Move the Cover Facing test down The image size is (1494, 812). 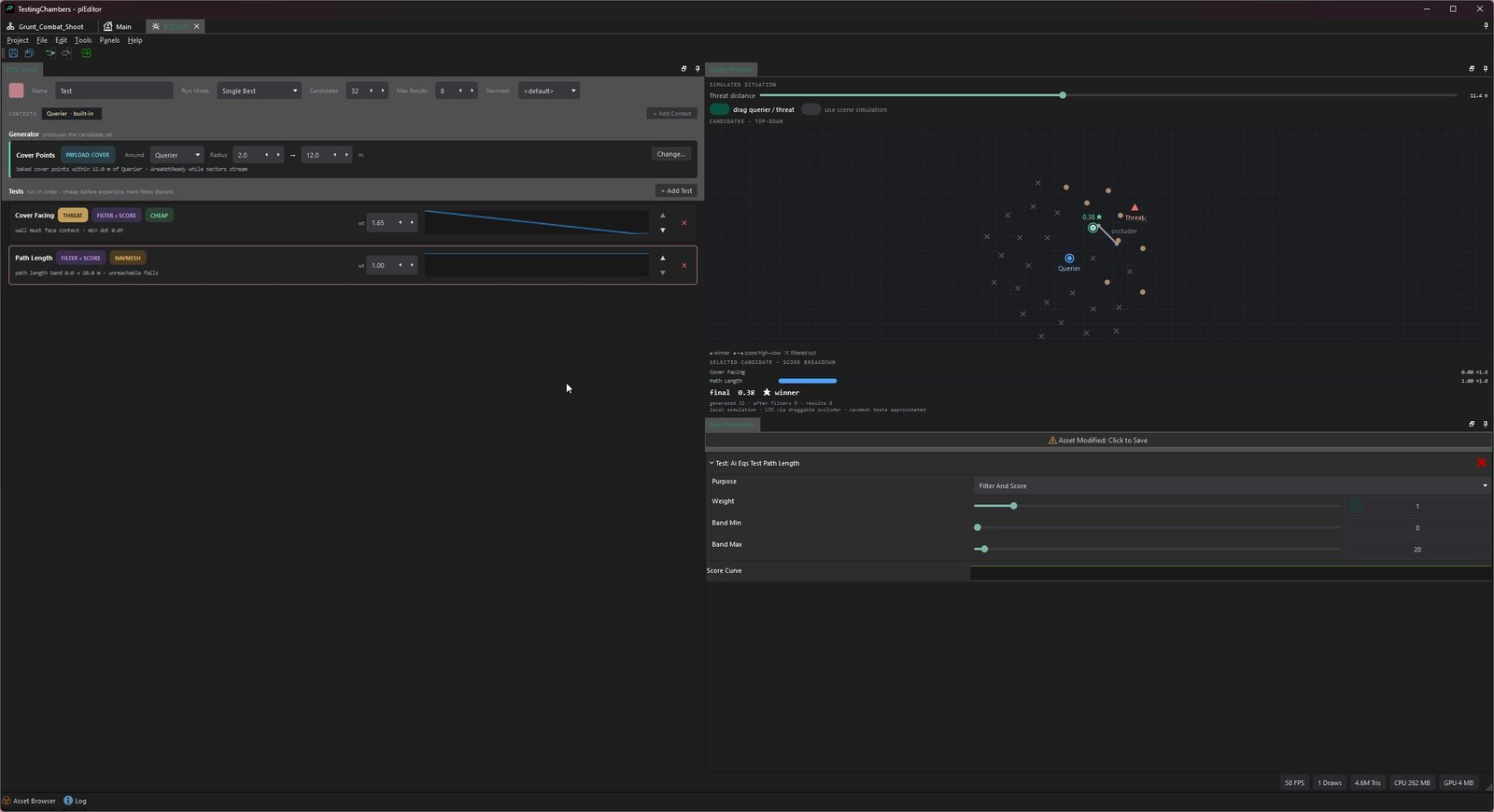(x=663, y=230)
